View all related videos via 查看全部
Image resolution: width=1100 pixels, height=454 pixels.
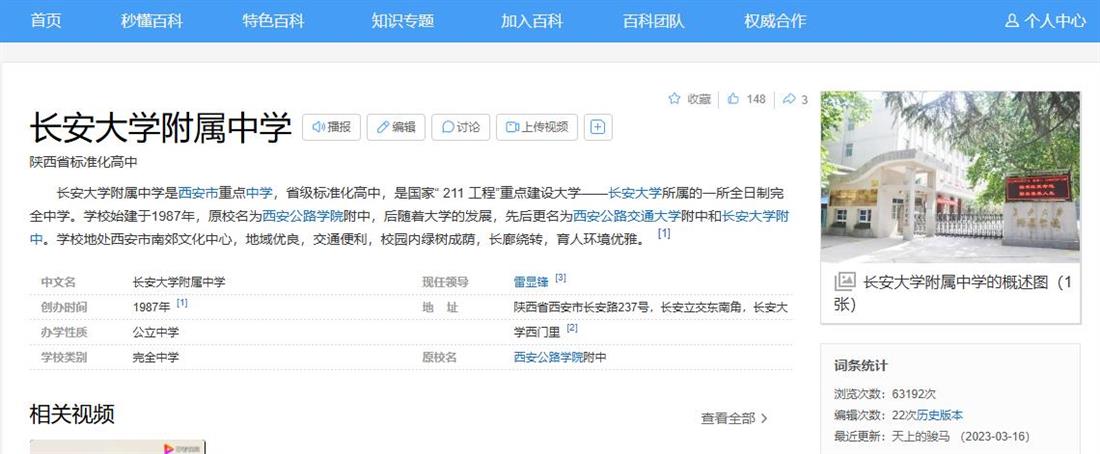735,418
